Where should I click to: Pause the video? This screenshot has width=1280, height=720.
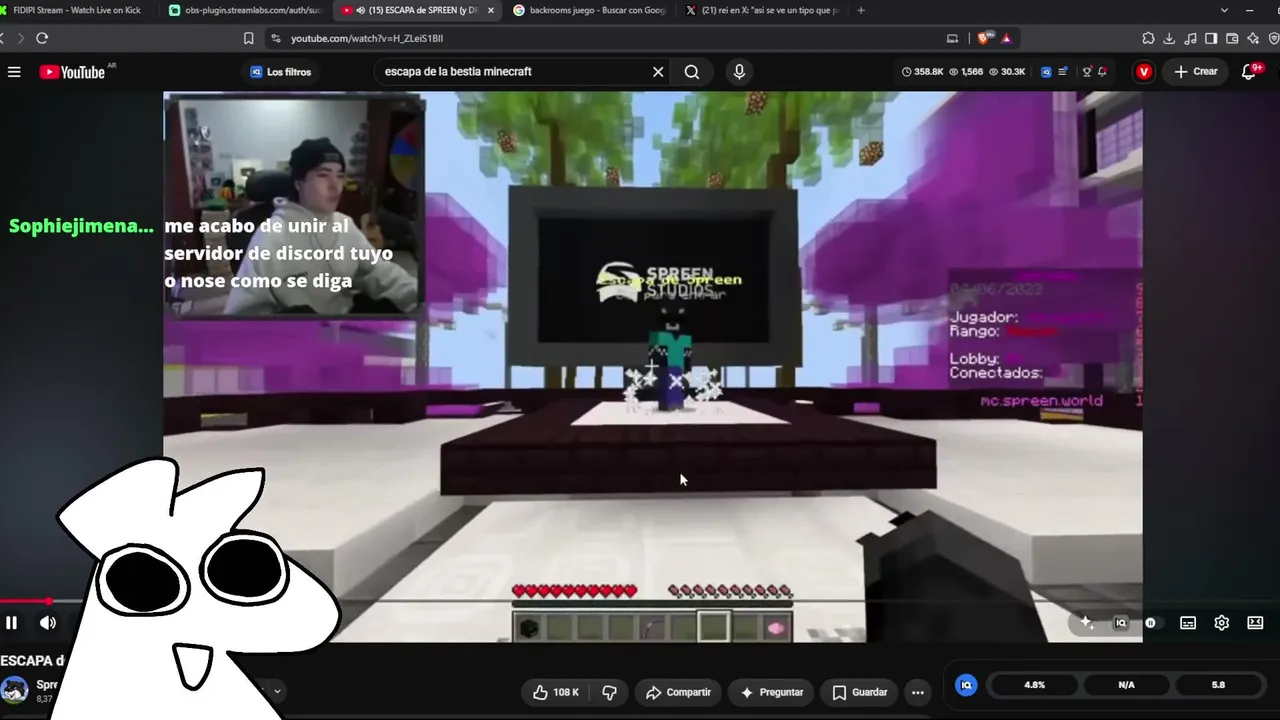pyautogui.click(x=12, y=623)
